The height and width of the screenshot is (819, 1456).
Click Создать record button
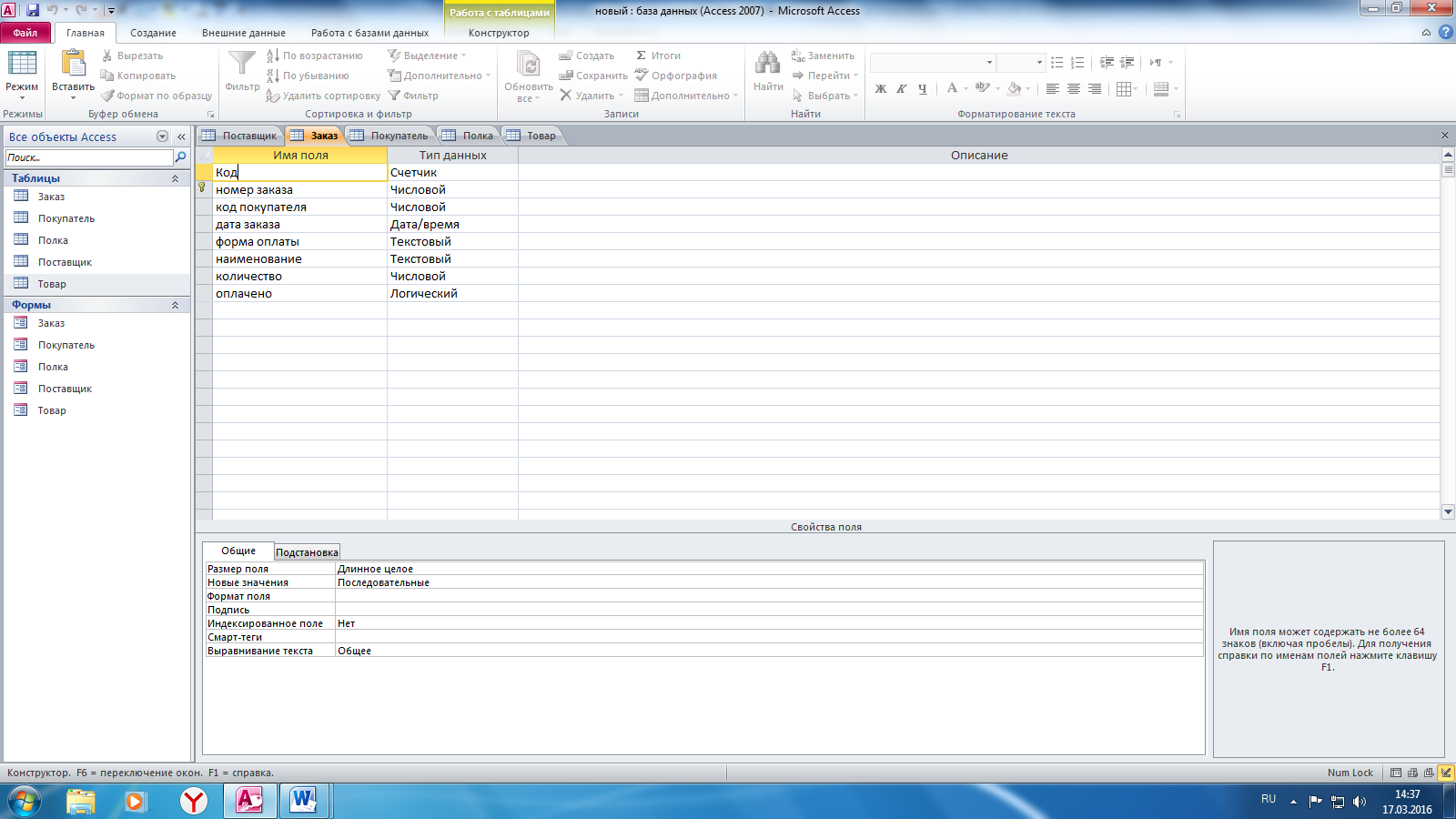586,56
